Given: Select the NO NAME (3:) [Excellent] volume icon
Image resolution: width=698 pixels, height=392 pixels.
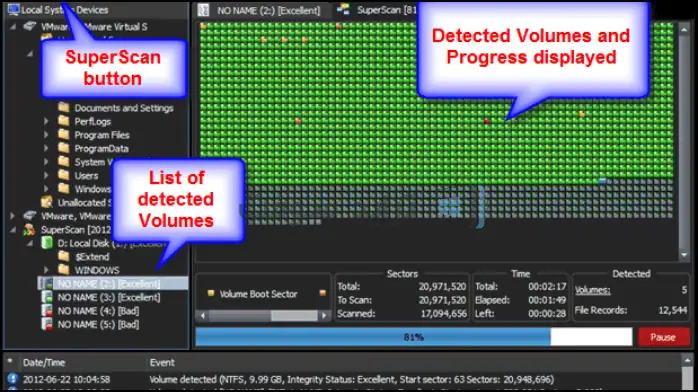Looking at the screenshot, I should coord(46,297).
